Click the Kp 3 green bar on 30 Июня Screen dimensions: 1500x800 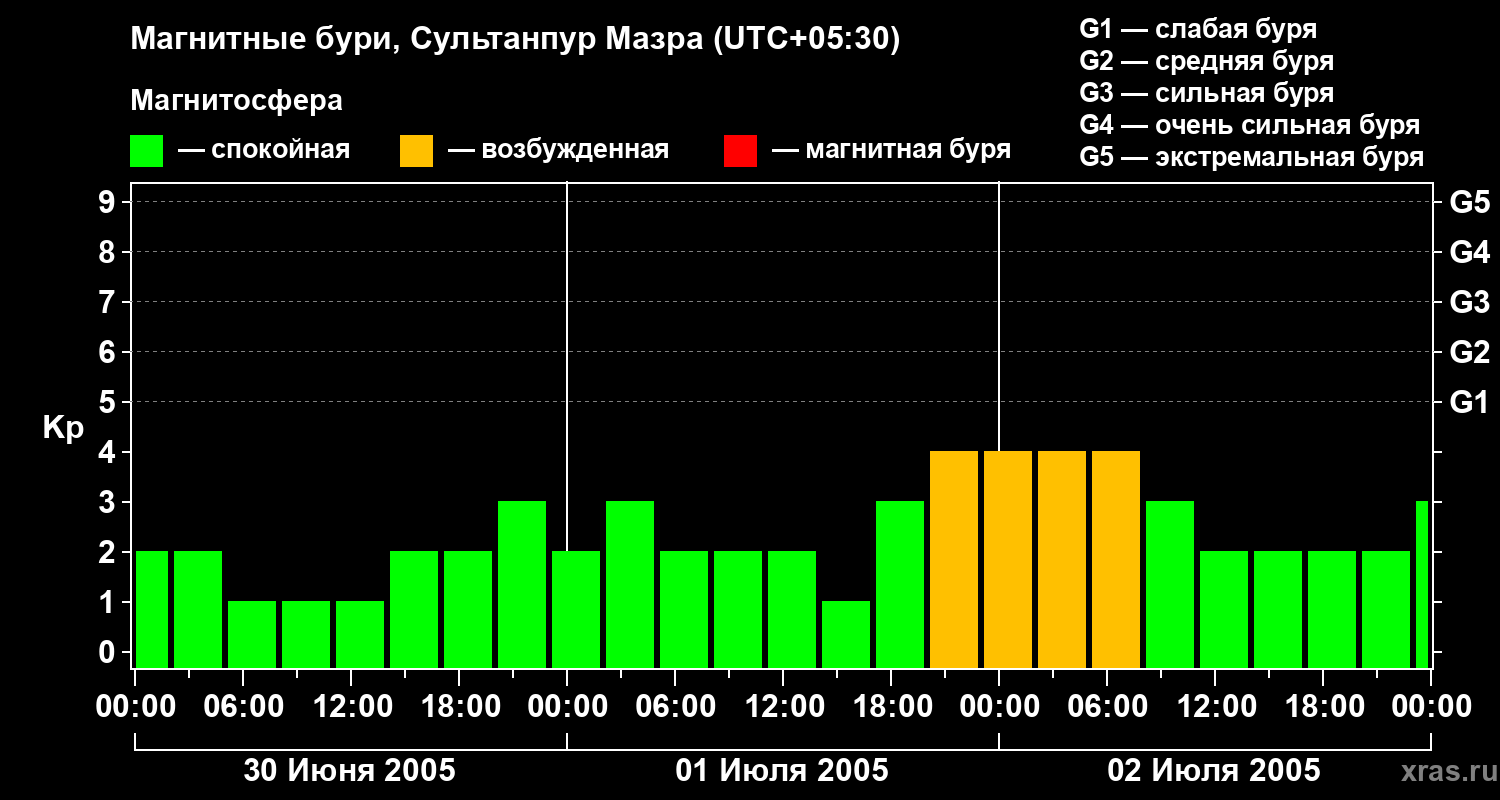[x=522, y=585]
